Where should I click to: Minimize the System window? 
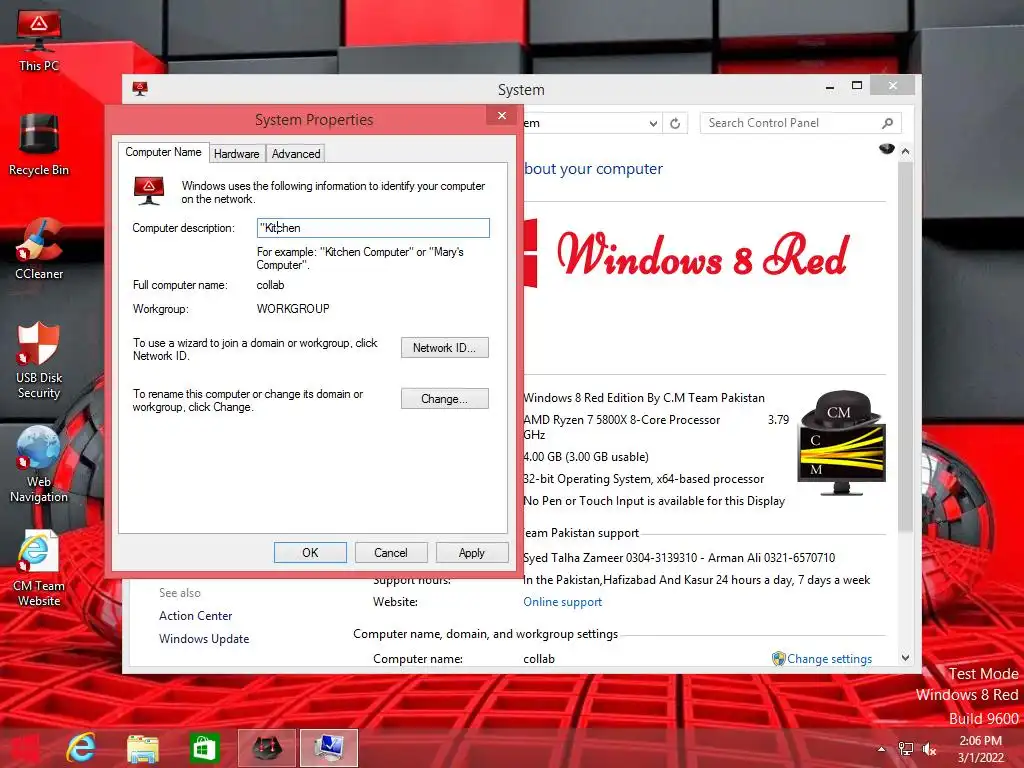coord(829,86)
